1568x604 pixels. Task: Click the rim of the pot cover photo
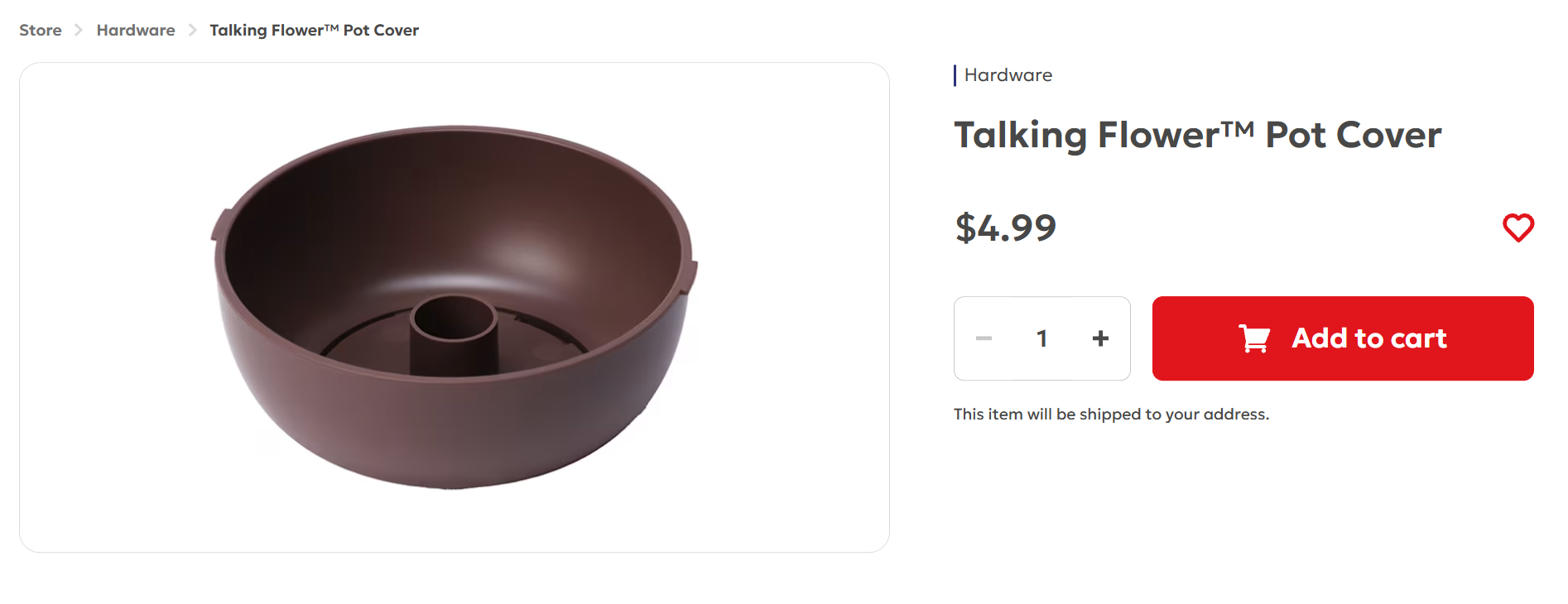tap(455, 131)
